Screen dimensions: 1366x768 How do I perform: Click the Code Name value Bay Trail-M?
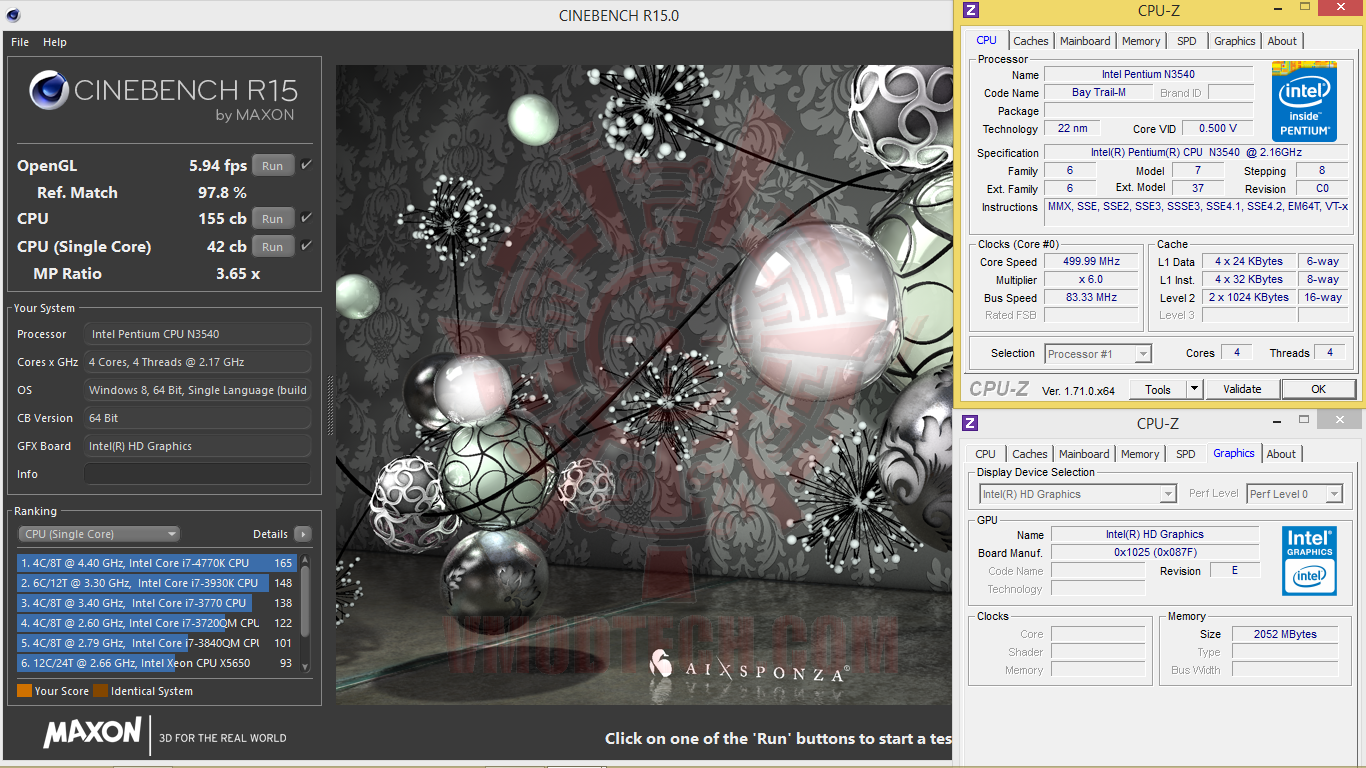coord(1098,93)
